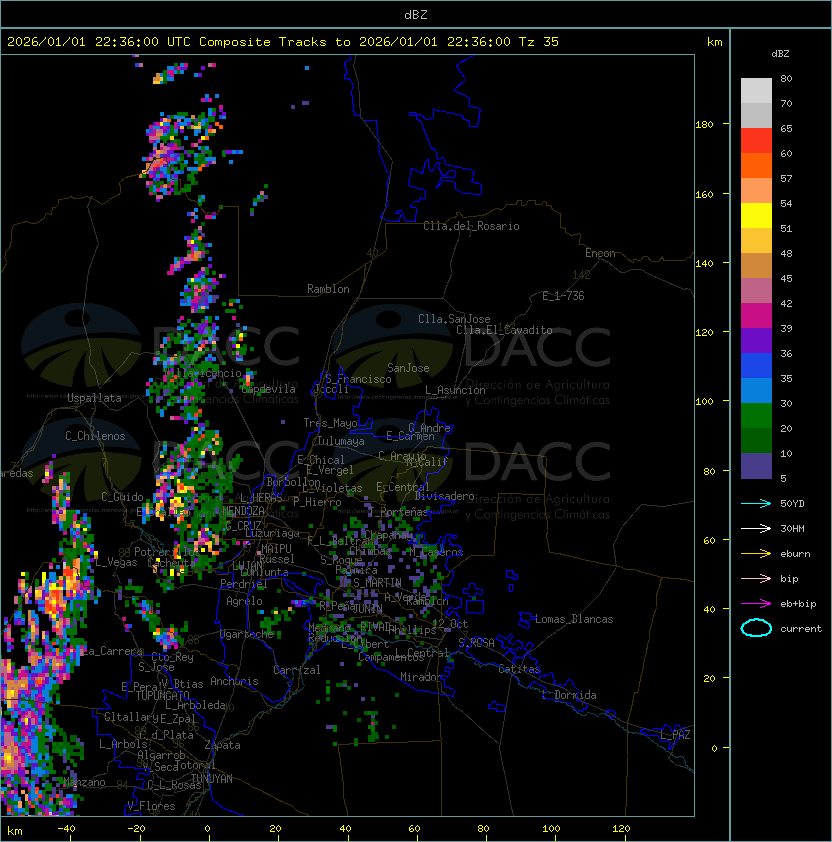This screenshot has width=832, height=842.
Task: Click the Carrizal map label
Action: pos(296,670)
